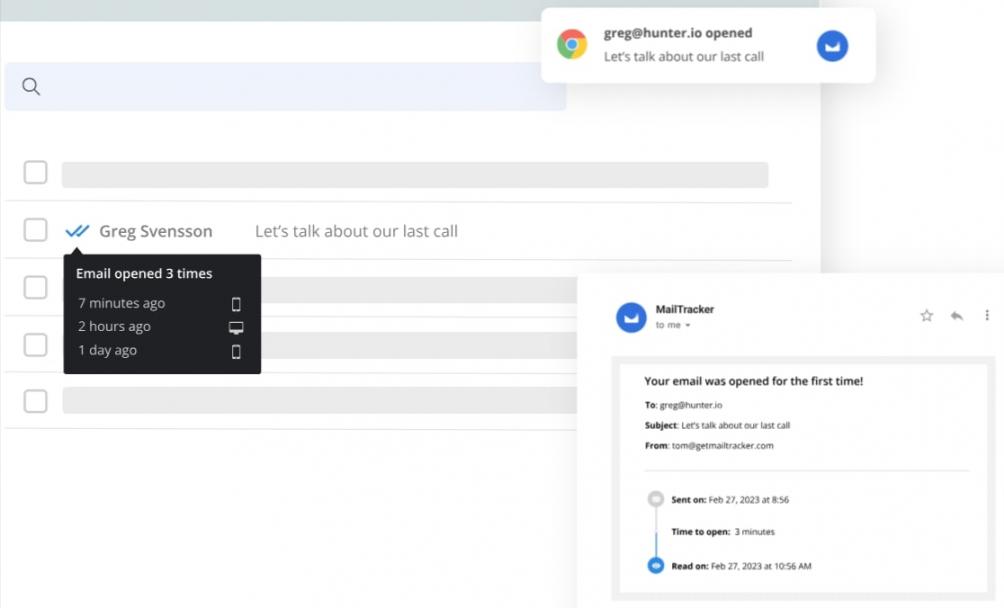
Task: Open the email from Greg Svensson
Action: click(156, 231)
